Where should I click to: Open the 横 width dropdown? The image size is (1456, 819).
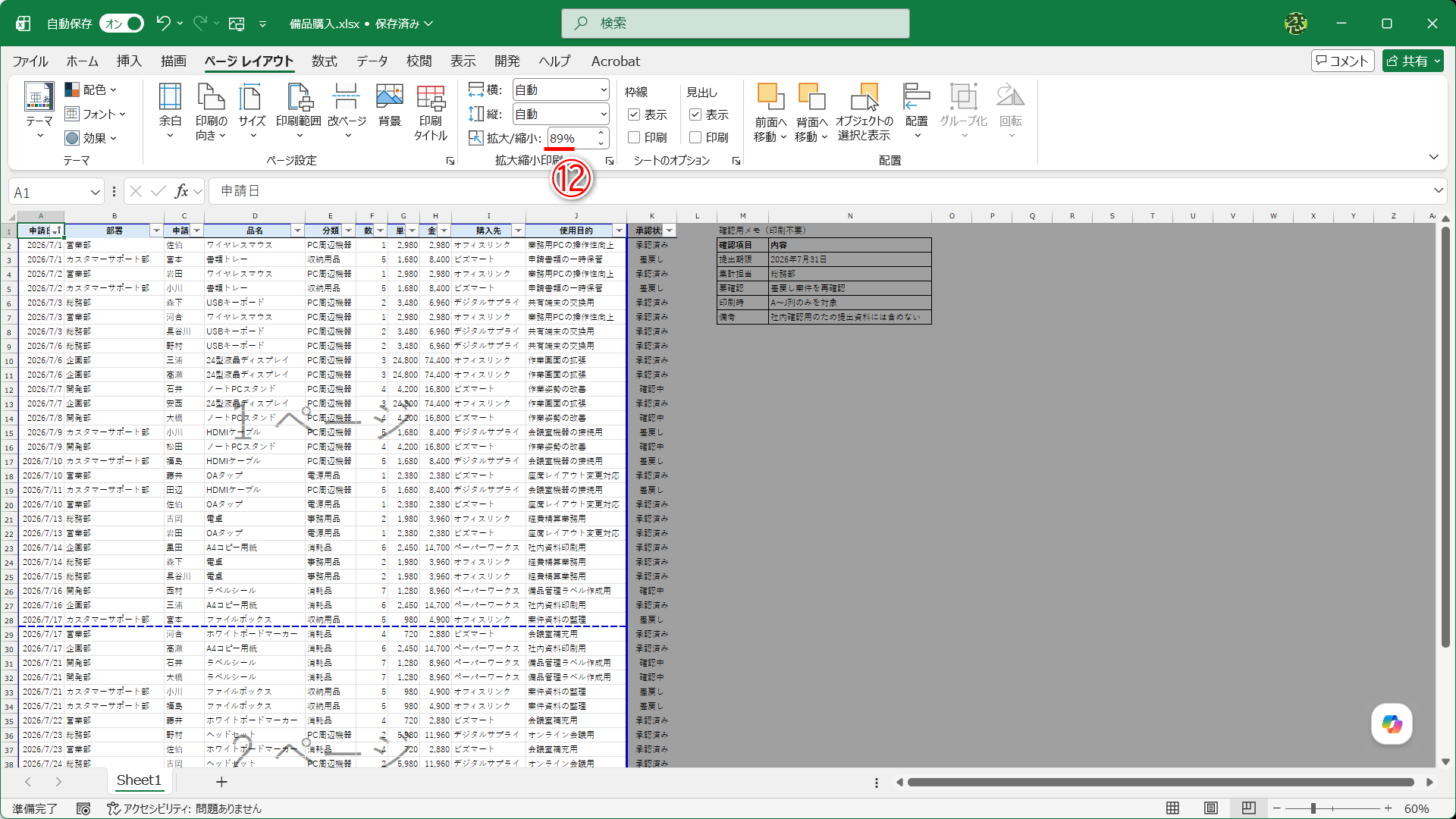click(561, 89)
